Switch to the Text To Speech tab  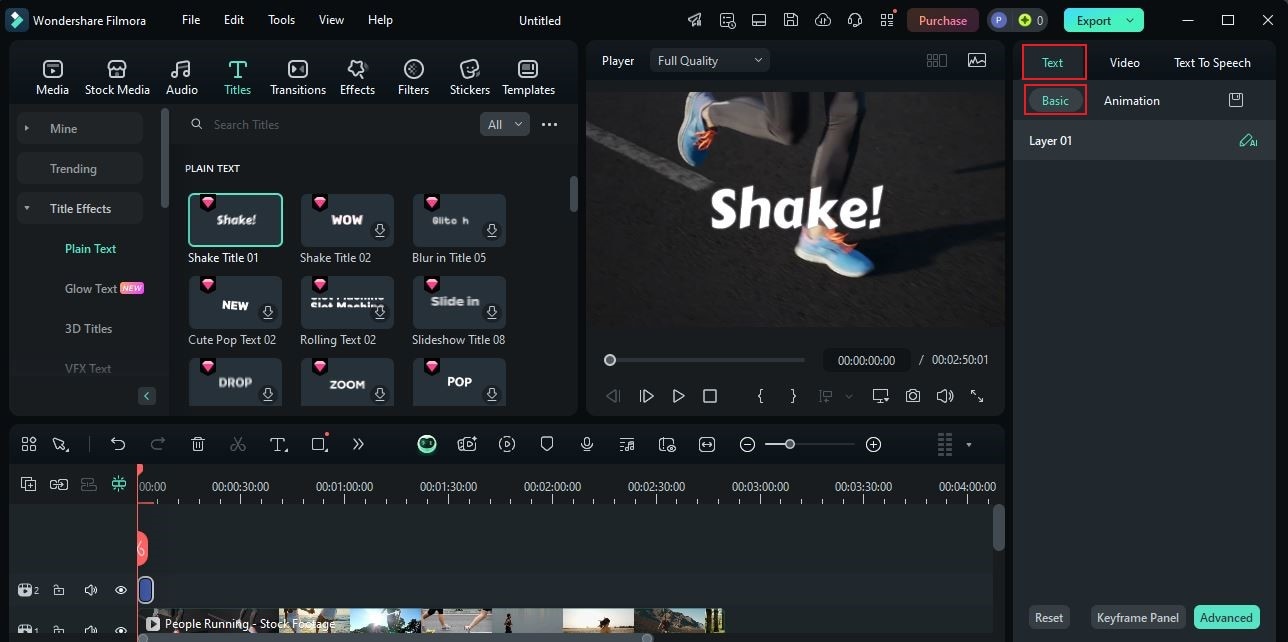[1212, 62]
